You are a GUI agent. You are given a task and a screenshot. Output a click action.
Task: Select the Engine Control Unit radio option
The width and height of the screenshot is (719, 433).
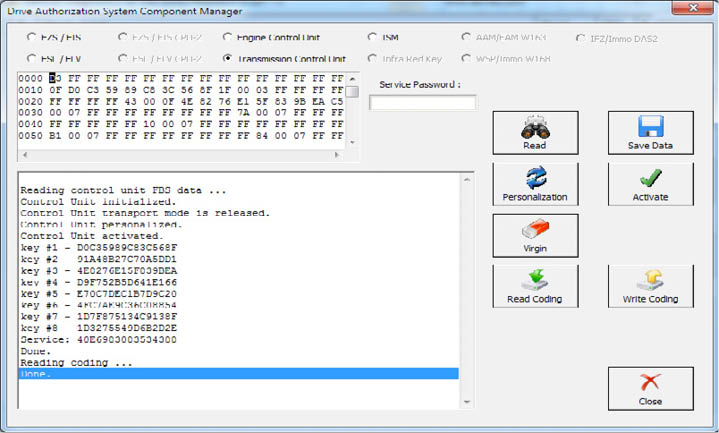click(228, 38)
